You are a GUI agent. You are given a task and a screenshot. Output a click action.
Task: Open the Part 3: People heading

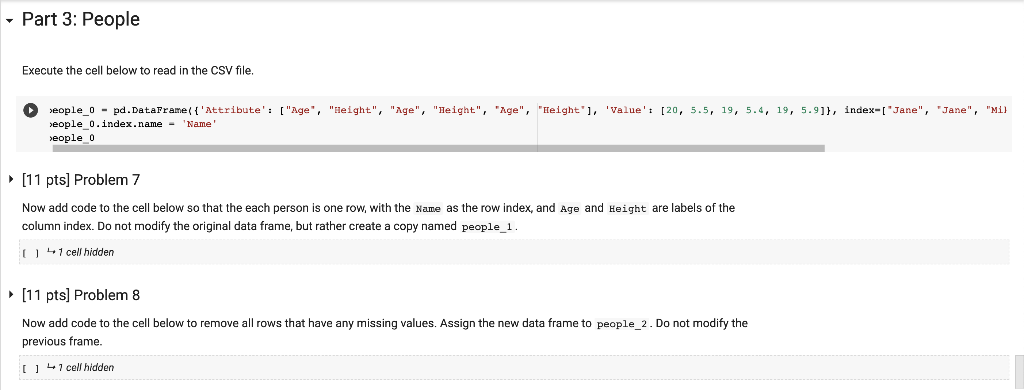tap(81, 20)
